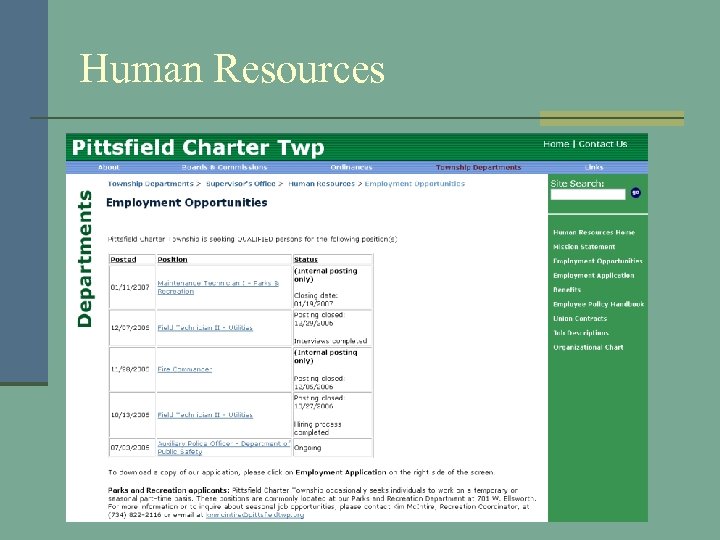720x540 pixels.
Task: Click Township Departments breadcrumb link
Action: 151,184
